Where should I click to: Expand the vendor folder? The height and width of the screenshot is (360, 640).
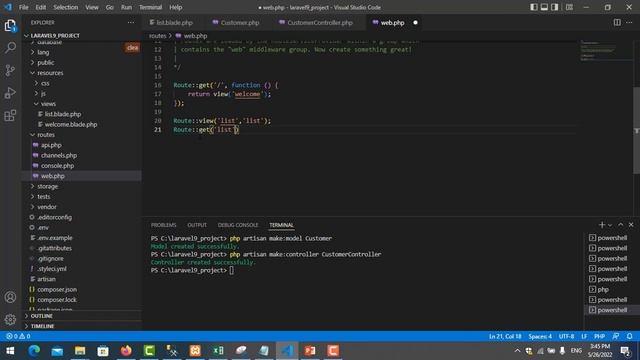47,207
